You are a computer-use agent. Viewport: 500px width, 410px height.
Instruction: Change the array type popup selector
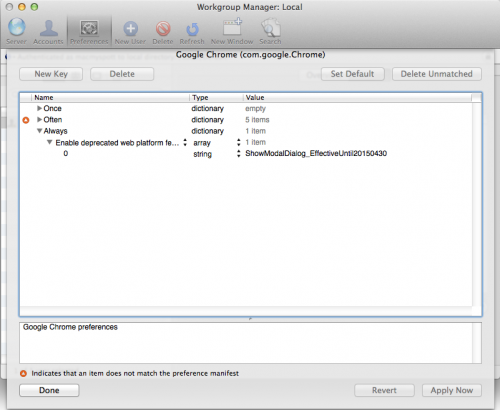coord(238,143)
